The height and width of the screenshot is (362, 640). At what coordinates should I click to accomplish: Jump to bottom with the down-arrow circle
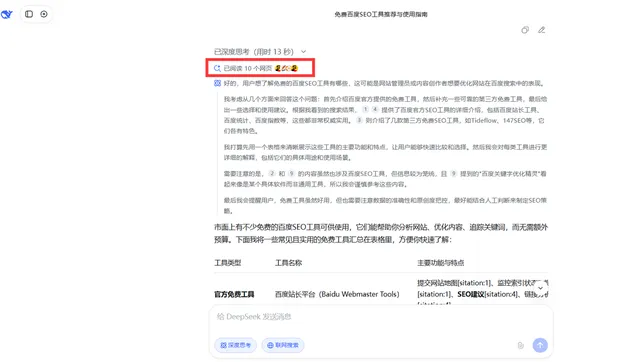(x=540, y=288)
